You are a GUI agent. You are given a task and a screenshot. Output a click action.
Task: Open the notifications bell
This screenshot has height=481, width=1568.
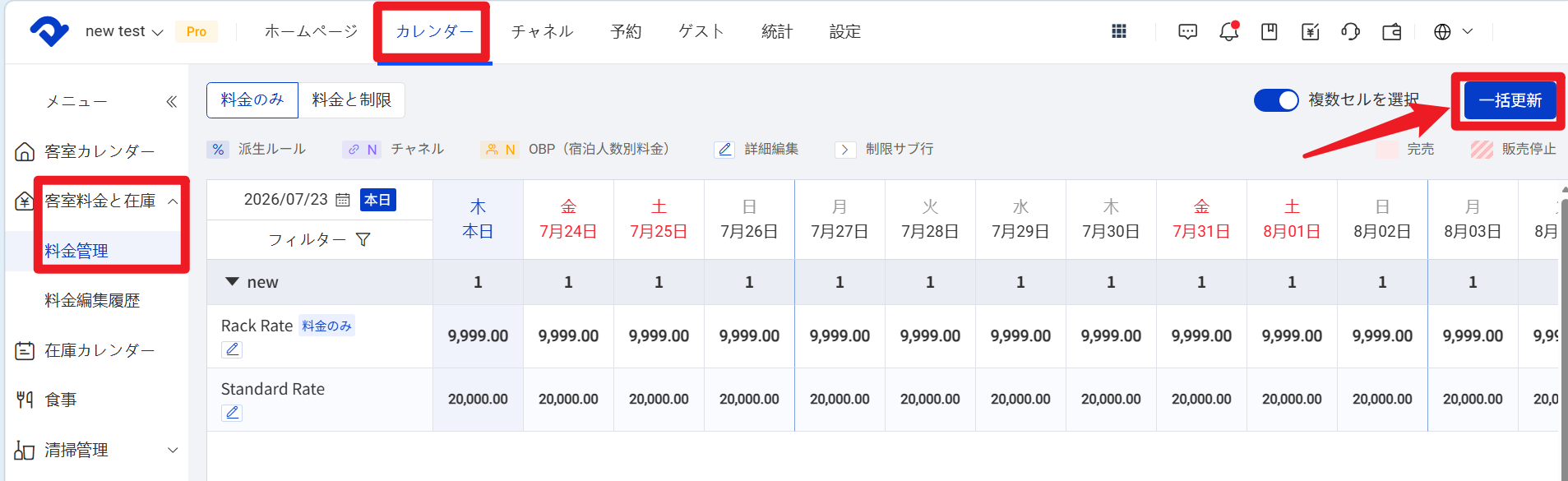click(1228, 31)
